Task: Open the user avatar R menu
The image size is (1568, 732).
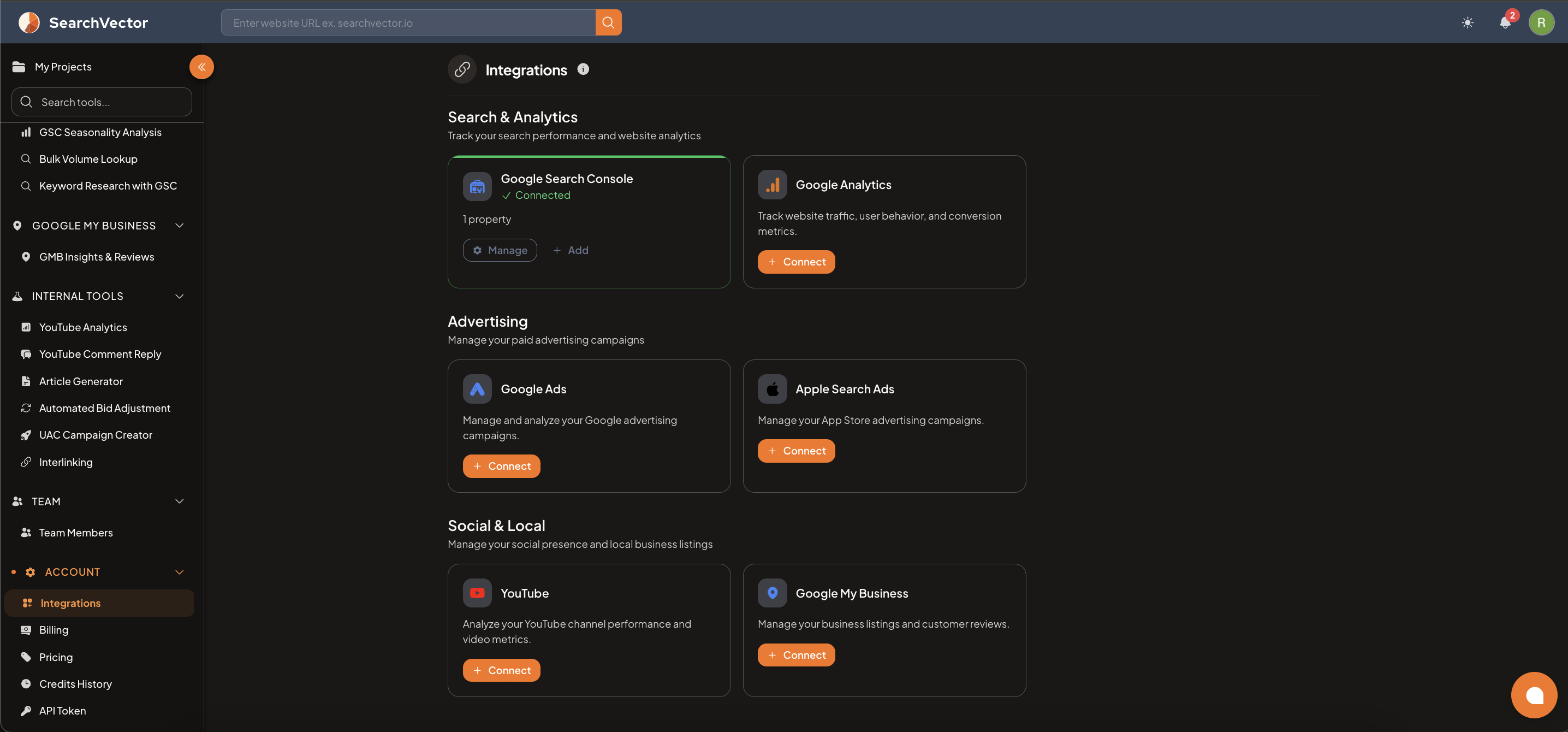Action: pyautogui.click(x=1541, y=22)
